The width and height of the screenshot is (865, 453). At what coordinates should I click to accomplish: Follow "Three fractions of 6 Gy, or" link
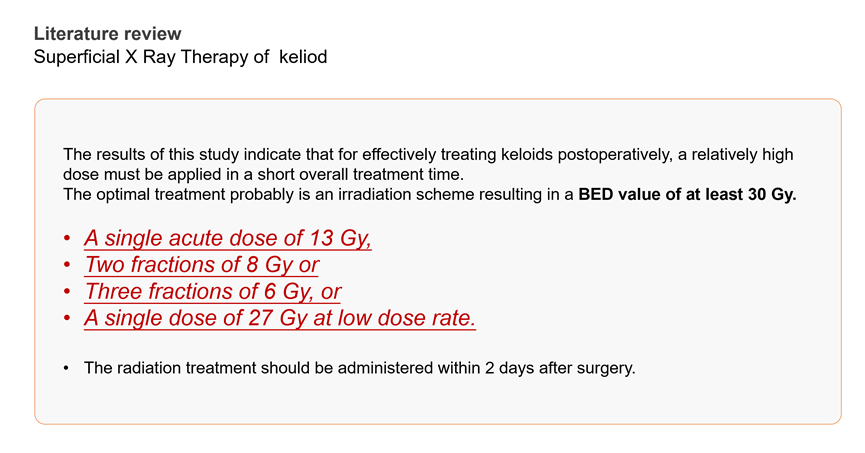click(213, 292)
